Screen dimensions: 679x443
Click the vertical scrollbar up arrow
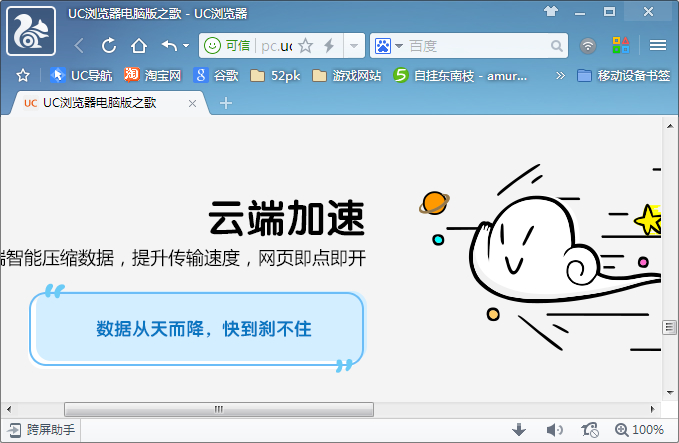pos(670,126)
